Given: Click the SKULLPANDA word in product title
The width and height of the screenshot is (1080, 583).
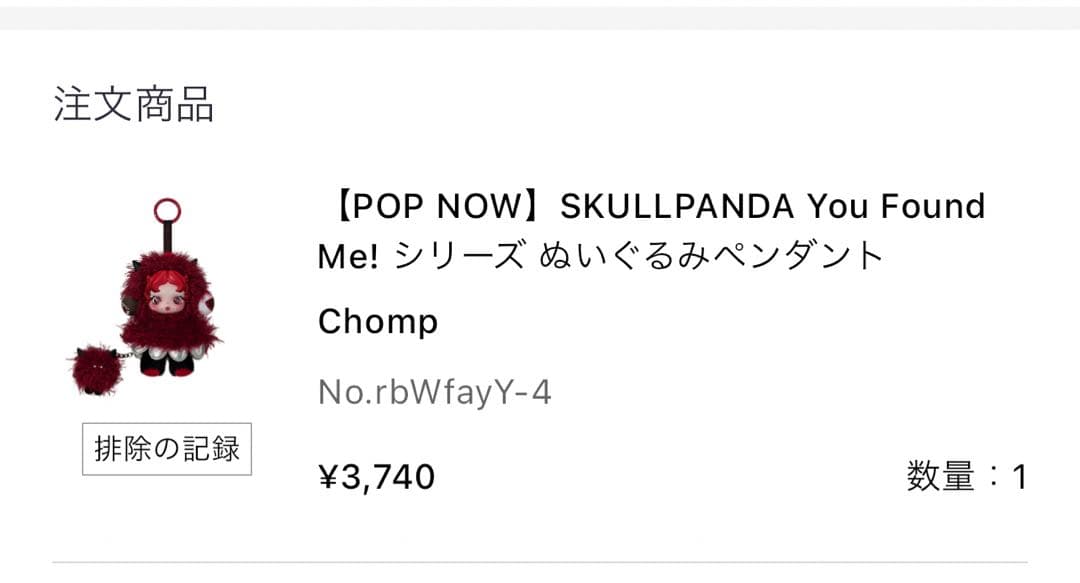Looking at the screenshot, I should 676,207.
